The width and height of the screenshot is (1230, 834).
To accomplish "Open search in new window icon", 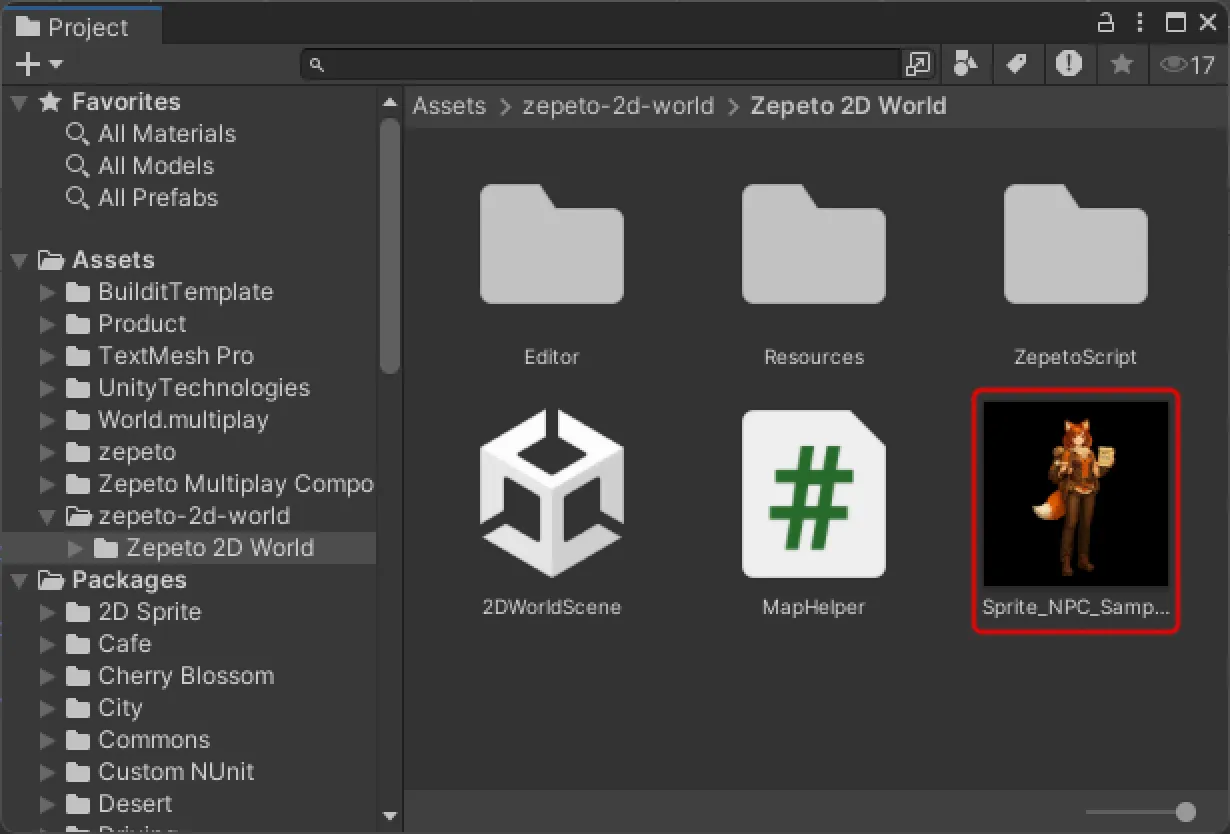I will 917,65.
